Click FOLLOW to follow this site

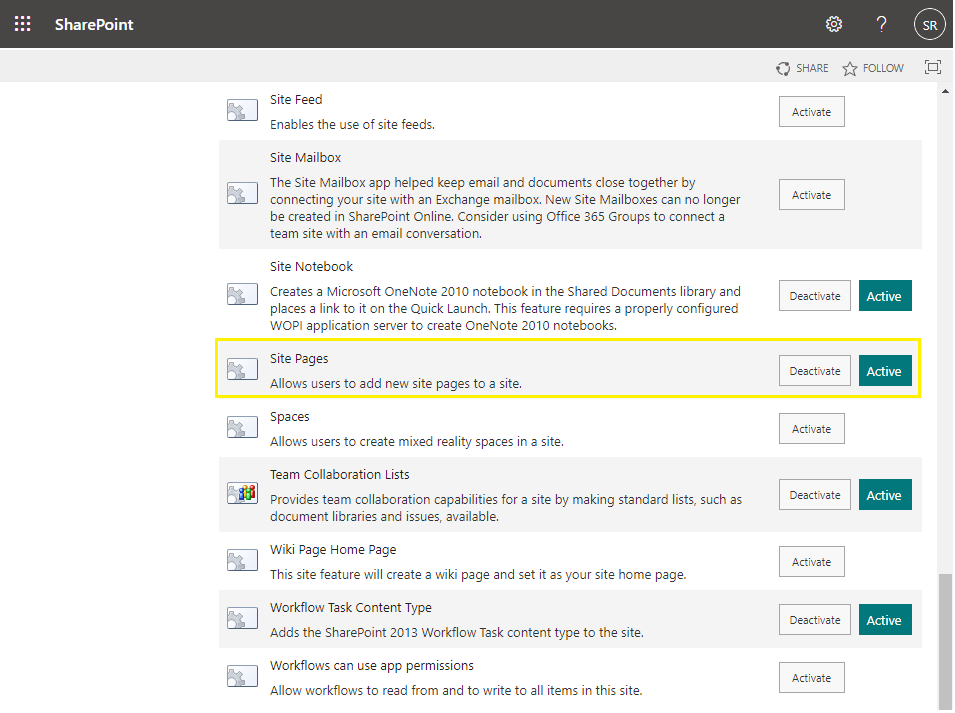[x=872, y=67]
